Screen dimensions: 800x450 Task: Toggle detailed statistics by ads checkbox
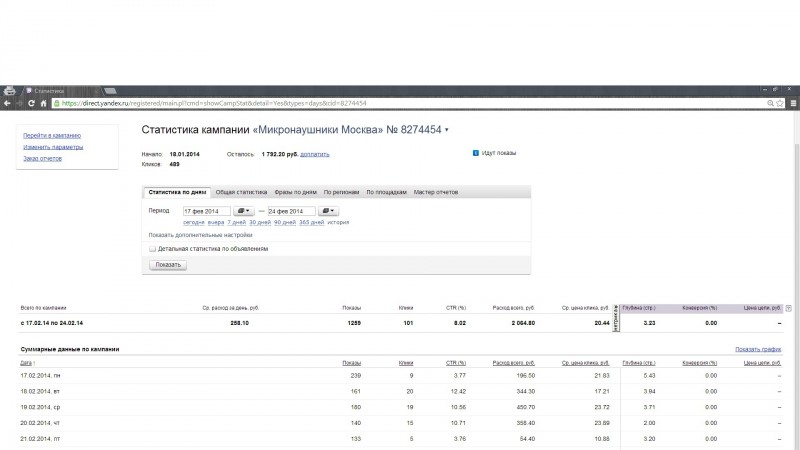[152, 249]
